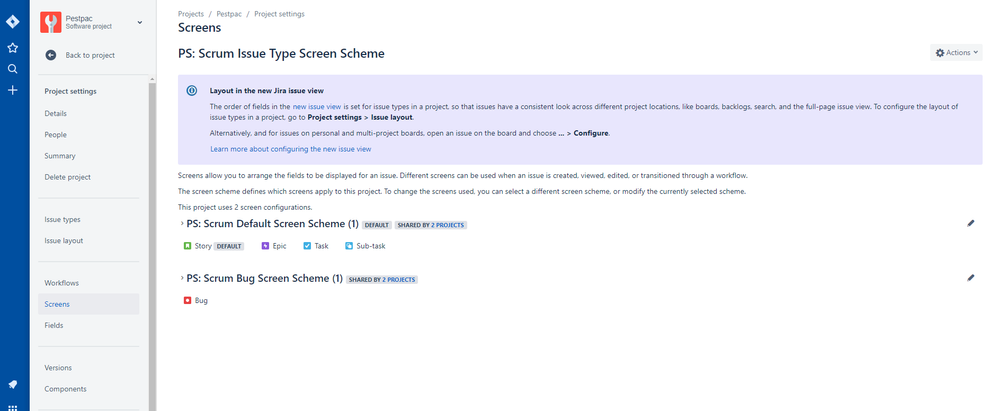Click 2 PROJECTS link on Default Screen Scheme
Image resolution: width=998 pixels, height=411 pixels.
(x=449, y=225)
